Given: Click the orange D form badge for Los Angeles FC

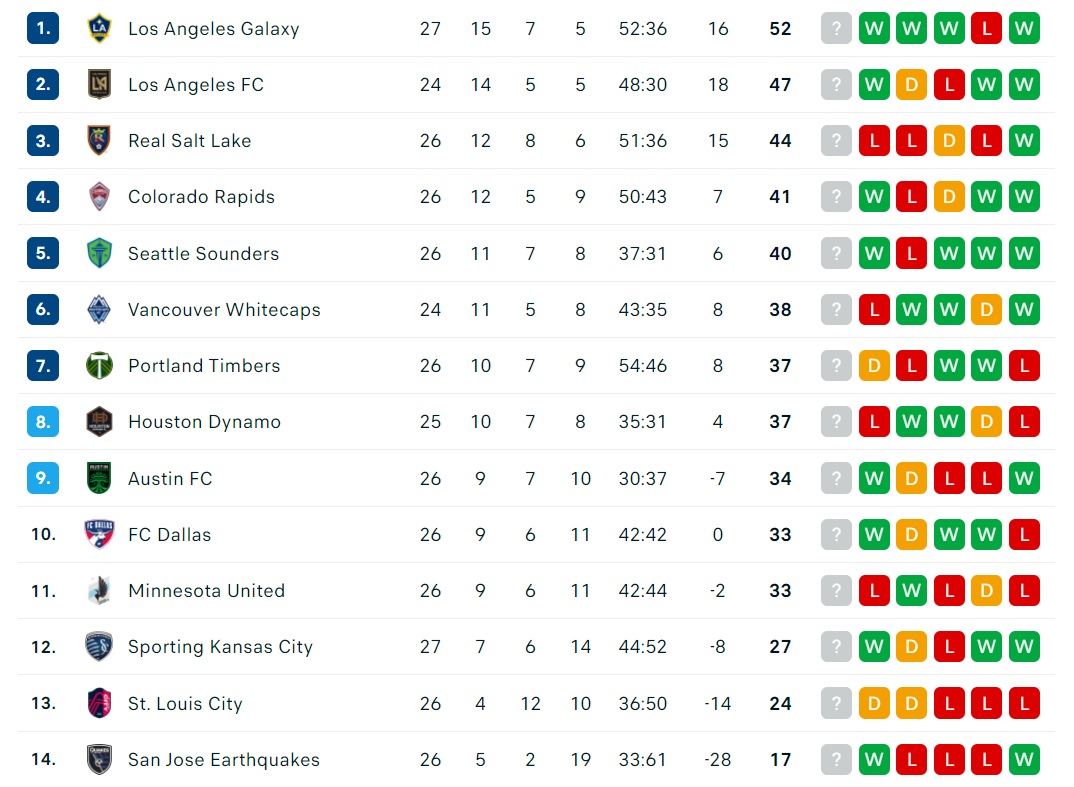Looking at the screenshot, I should coord(912,84).
